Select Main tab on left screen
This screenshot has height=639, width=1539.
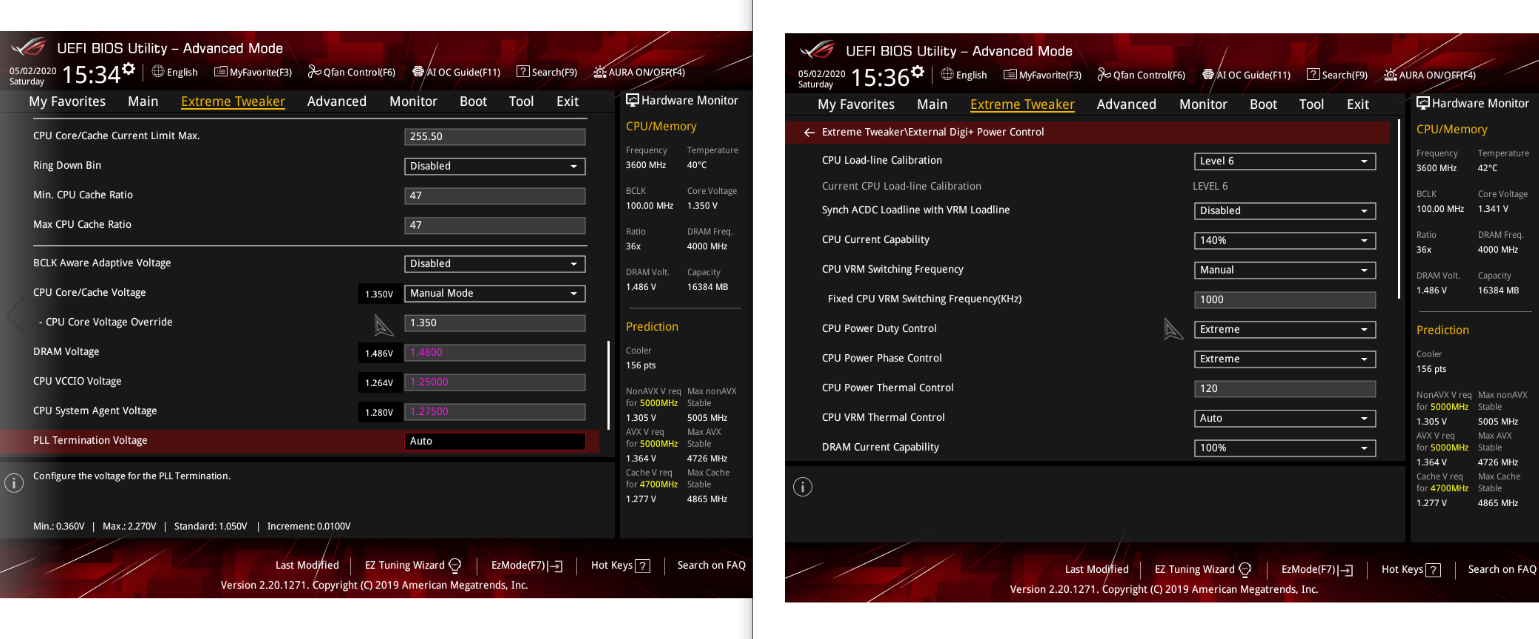[143, 101]
